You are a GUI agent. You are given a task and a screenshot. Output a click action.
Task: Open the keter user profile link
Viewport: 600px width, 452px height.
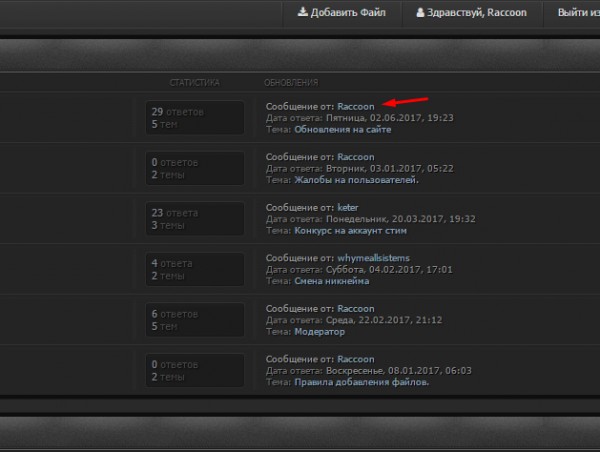click(347, 207)
